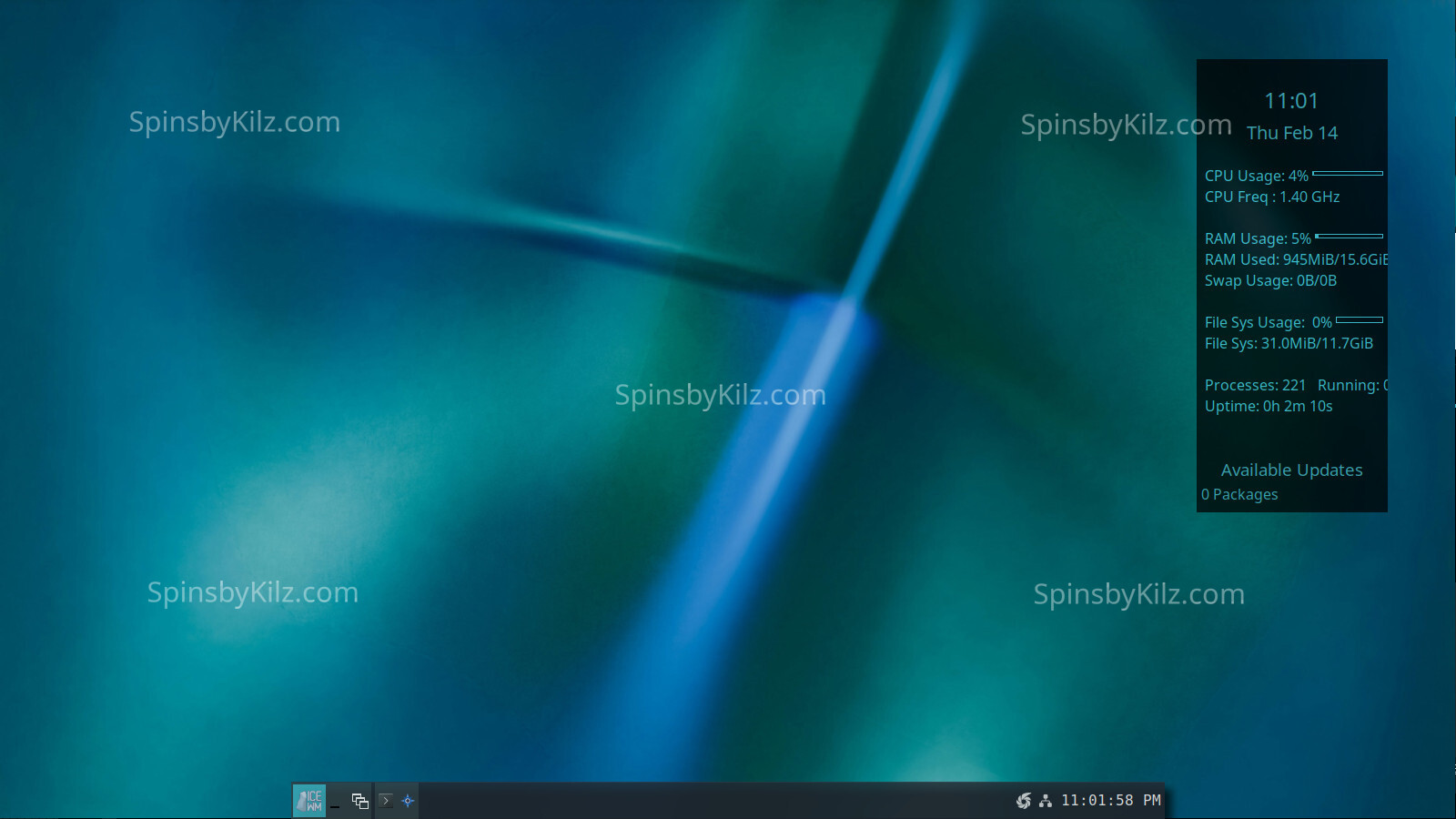
Task: Click the empty taskbar area
Action: coord(710,801)
